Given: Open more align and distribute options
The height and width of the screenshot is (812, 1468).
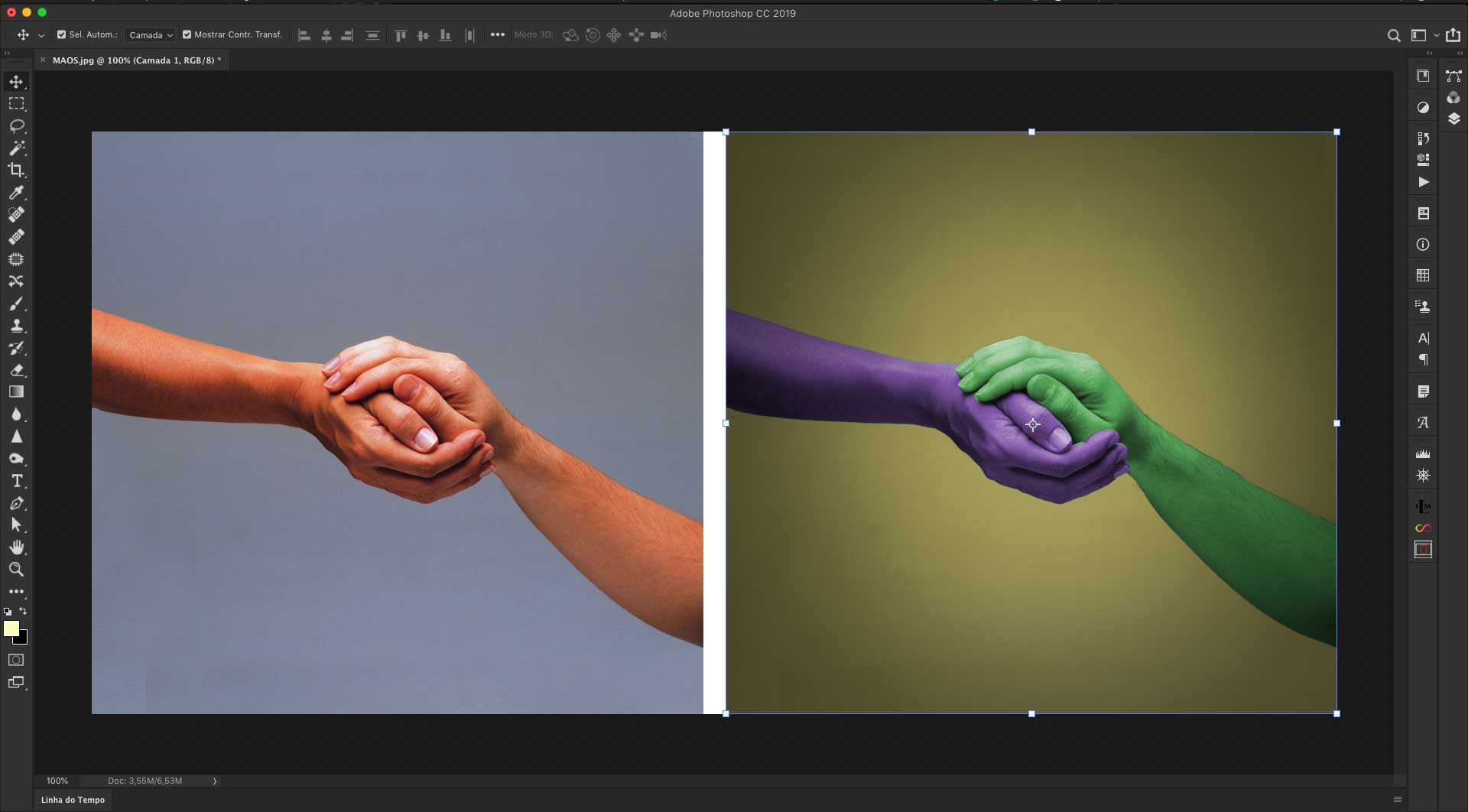Looking at the screenshot, I should tap(498, 34).
